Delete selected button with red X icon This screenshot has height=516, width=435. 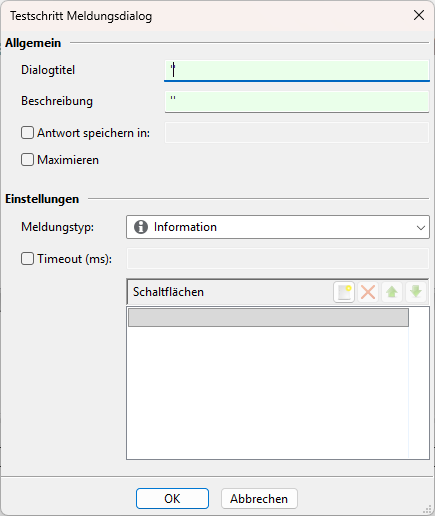(x=368, y=292)
